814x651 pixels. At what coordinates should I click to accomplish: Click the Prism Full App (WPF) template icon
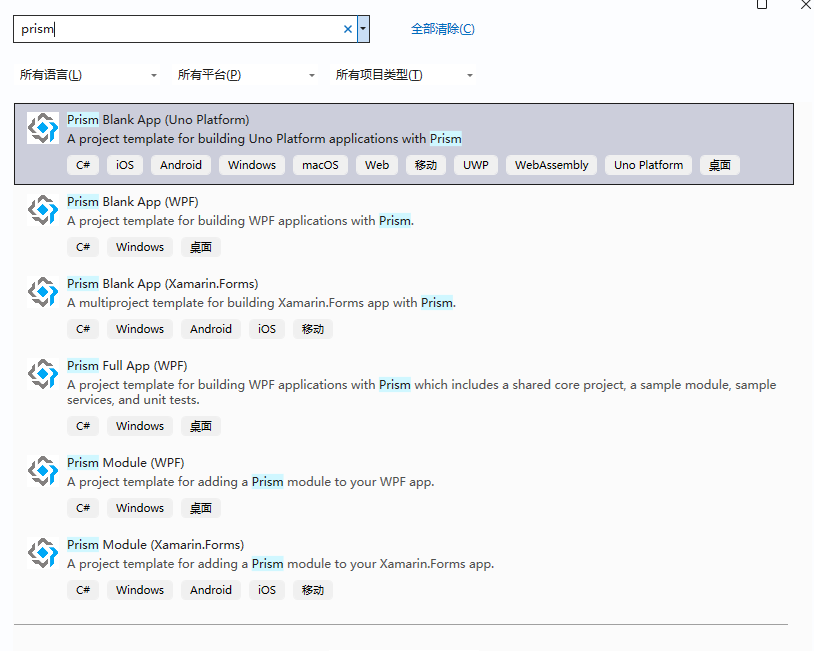(x=43, y=374)
